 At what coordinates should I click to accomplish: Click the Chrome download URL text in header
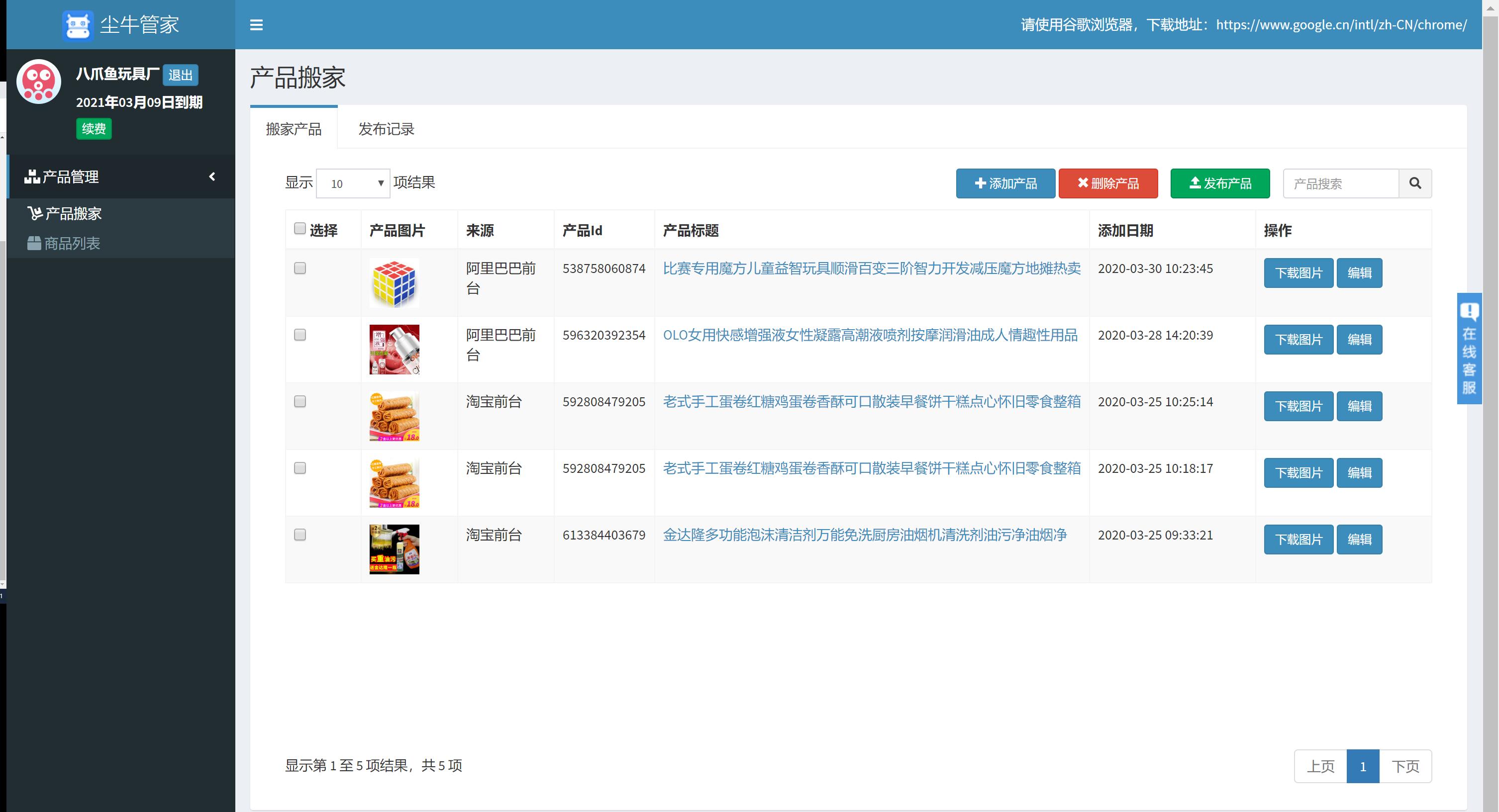(x=1341, y=25)
